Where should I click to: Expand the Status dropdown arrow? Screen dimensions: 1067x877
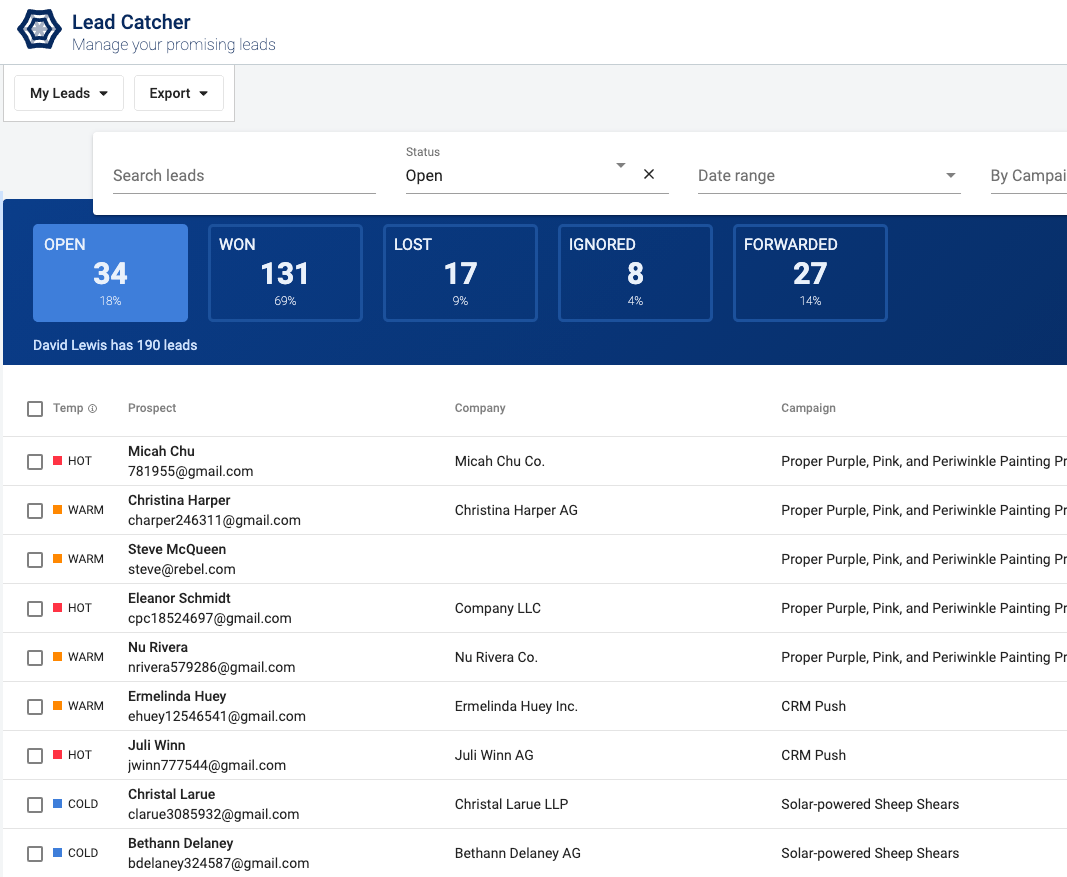(621, 165)
